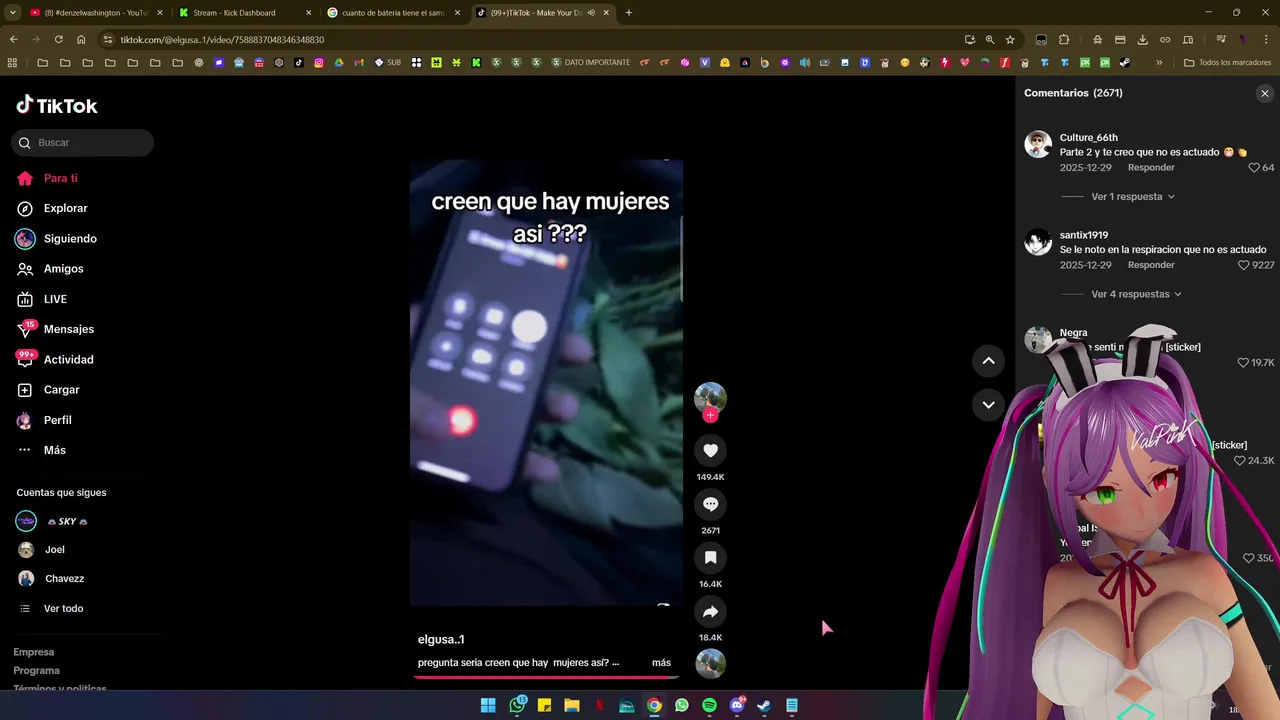Open the Empresa footer link
Screen dimensions: 1280x720
pyautogui.click(x=34, y=652)
